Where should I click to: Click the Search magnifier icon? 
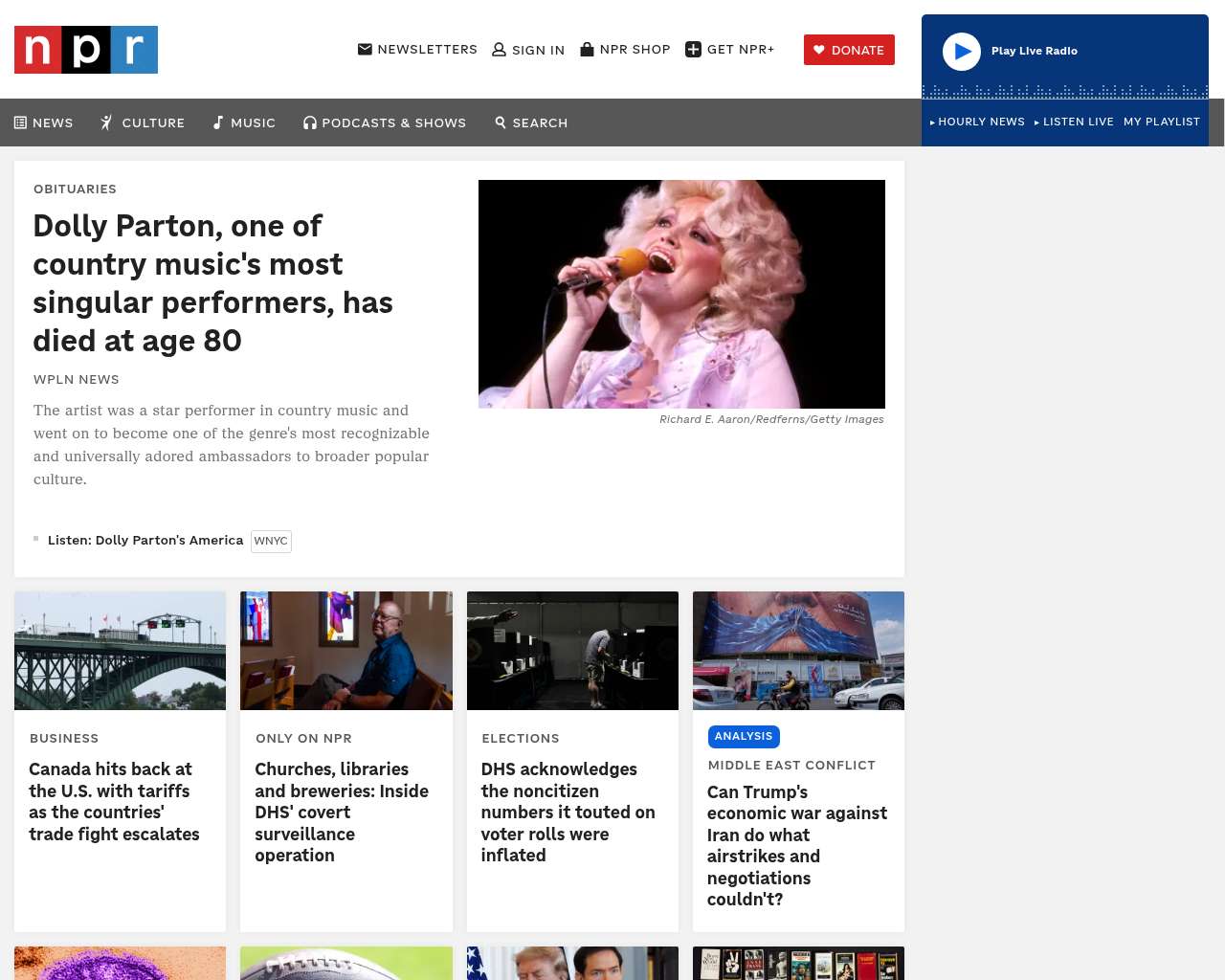point(501,122)
